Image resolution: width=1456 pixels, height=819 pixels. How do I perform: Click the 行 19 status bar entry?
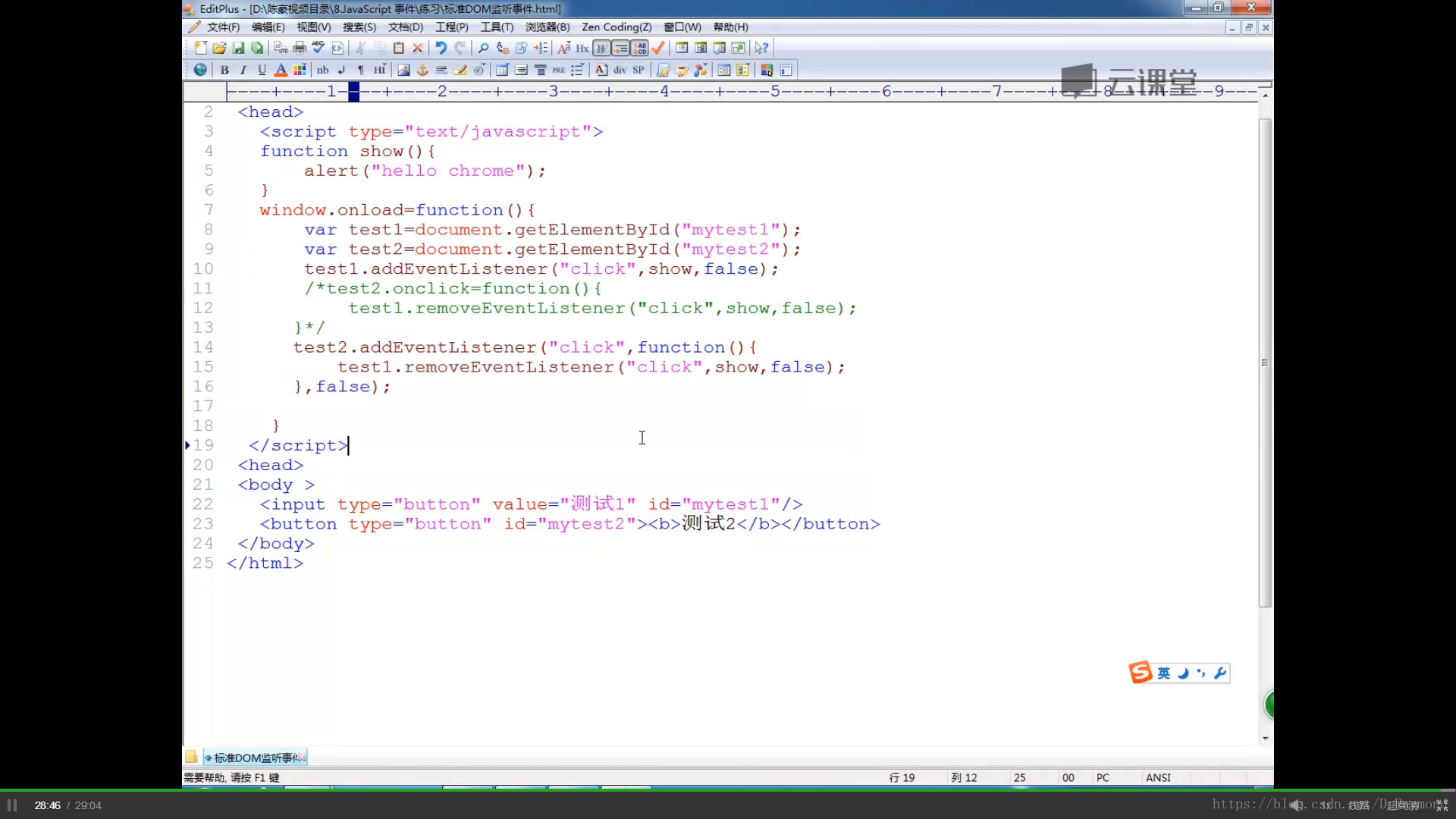pyautogui.click(x=902, y=778)
